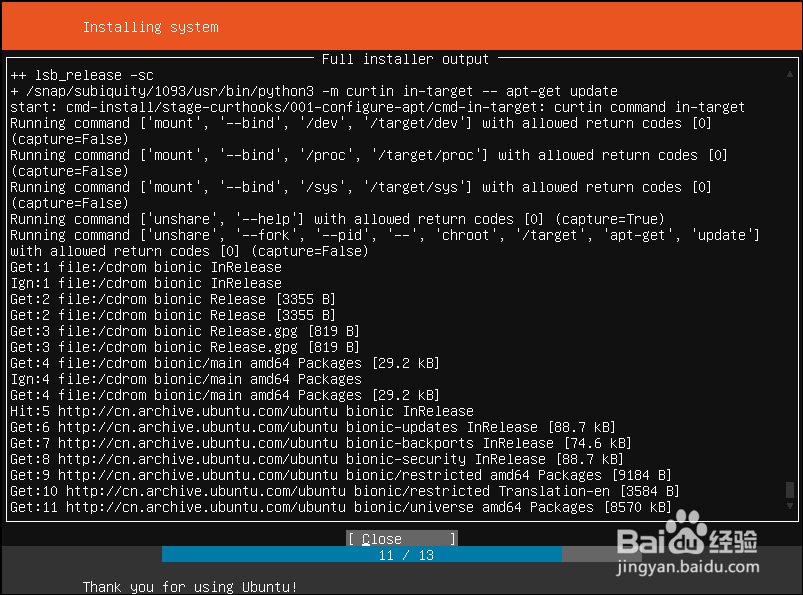The image size is (803, 595).
Task: Click the Close button
Action: click(x=401, y=539)
